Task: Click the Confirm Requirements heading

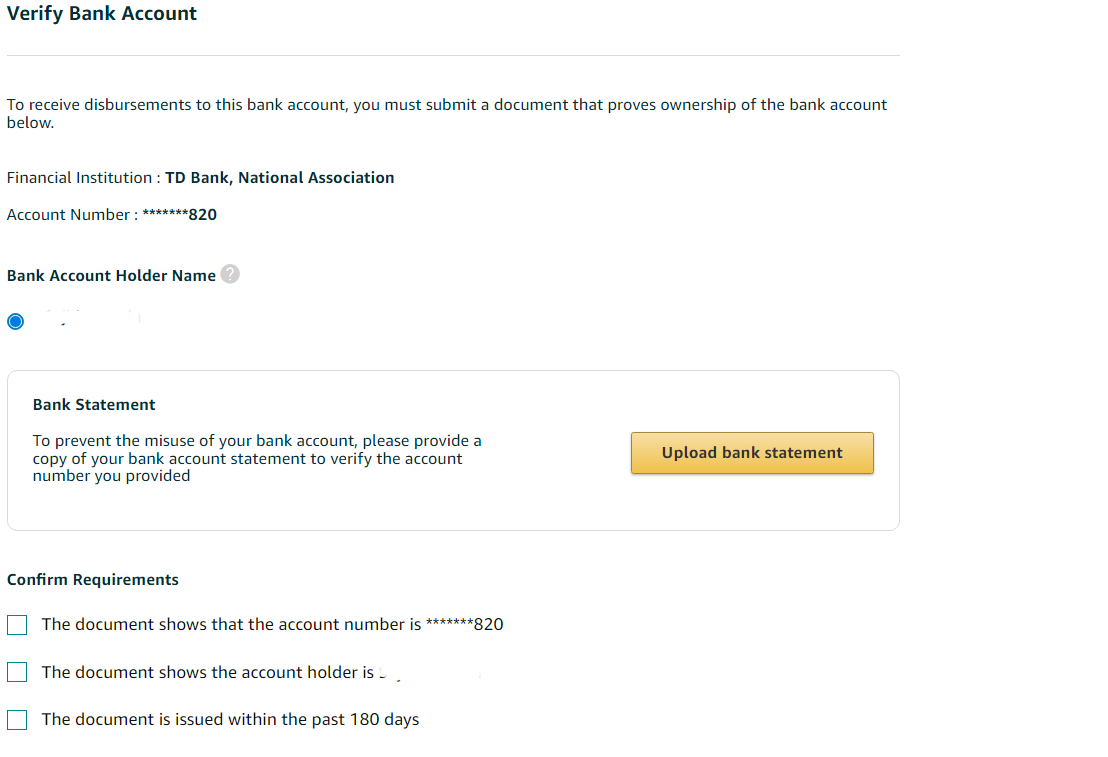Action: [93, 580]
